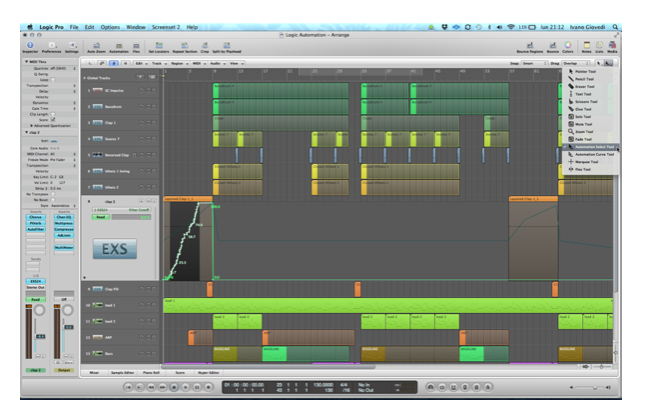Click the Crop toolbar icon
The image size is (653, 420).
(x=204, y=47)
